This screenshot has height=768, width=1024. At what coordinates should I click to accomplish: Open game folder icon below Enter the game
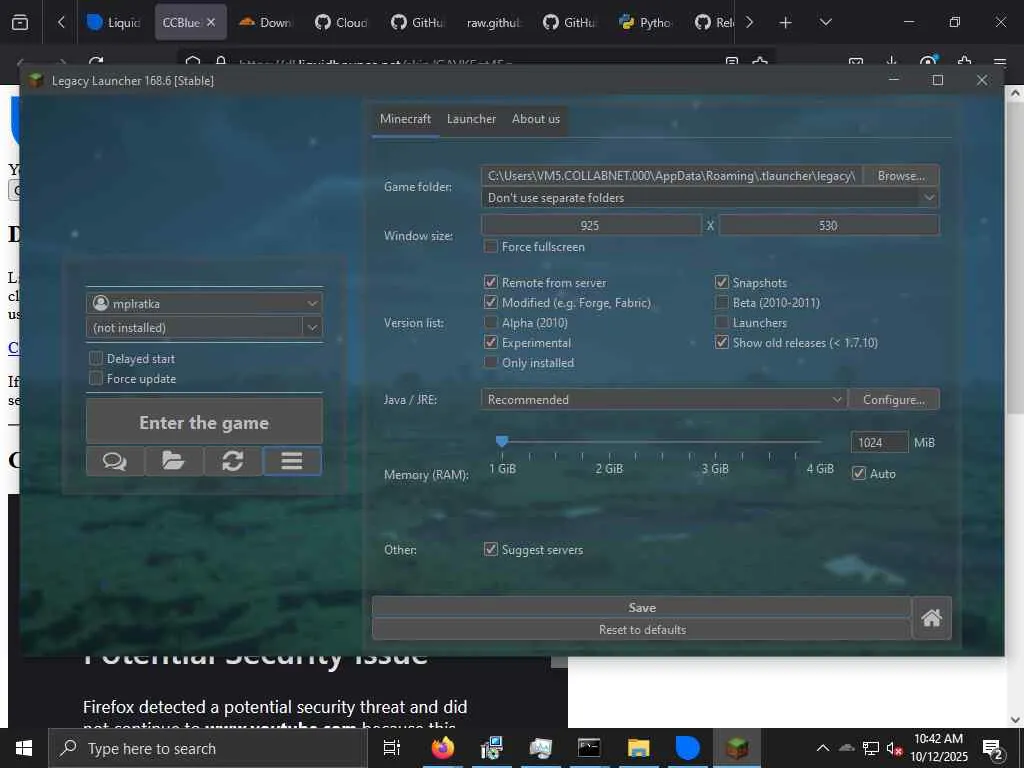(174, 461)
